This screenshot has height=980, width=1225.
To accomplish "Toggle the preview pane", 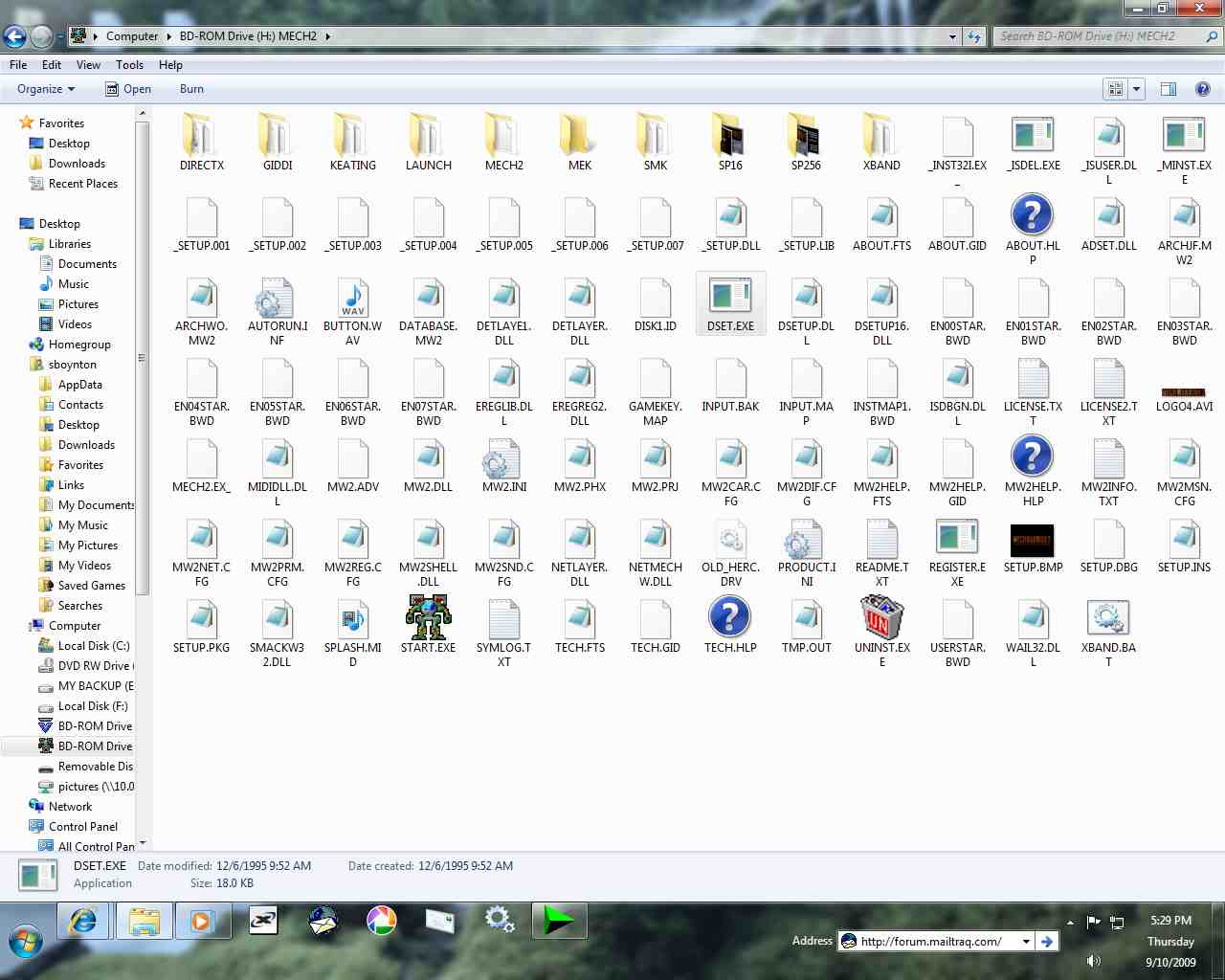I will (x=1168, y=88).
